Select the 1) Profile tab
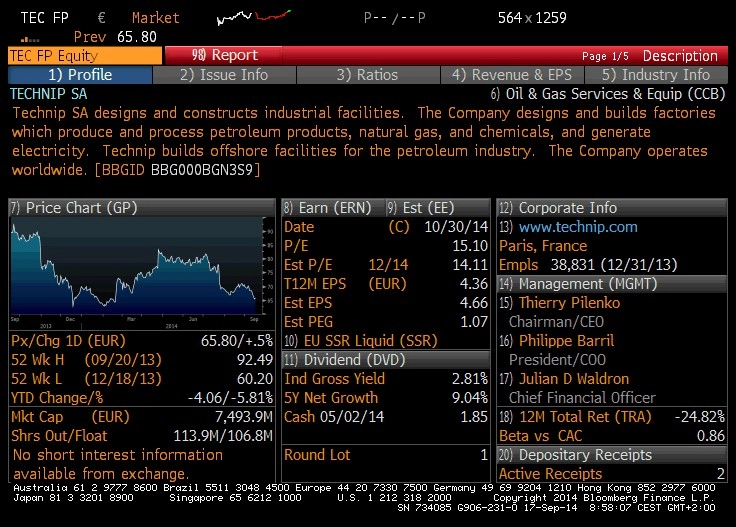Screen dimensions: 736x527 [80, 75]
